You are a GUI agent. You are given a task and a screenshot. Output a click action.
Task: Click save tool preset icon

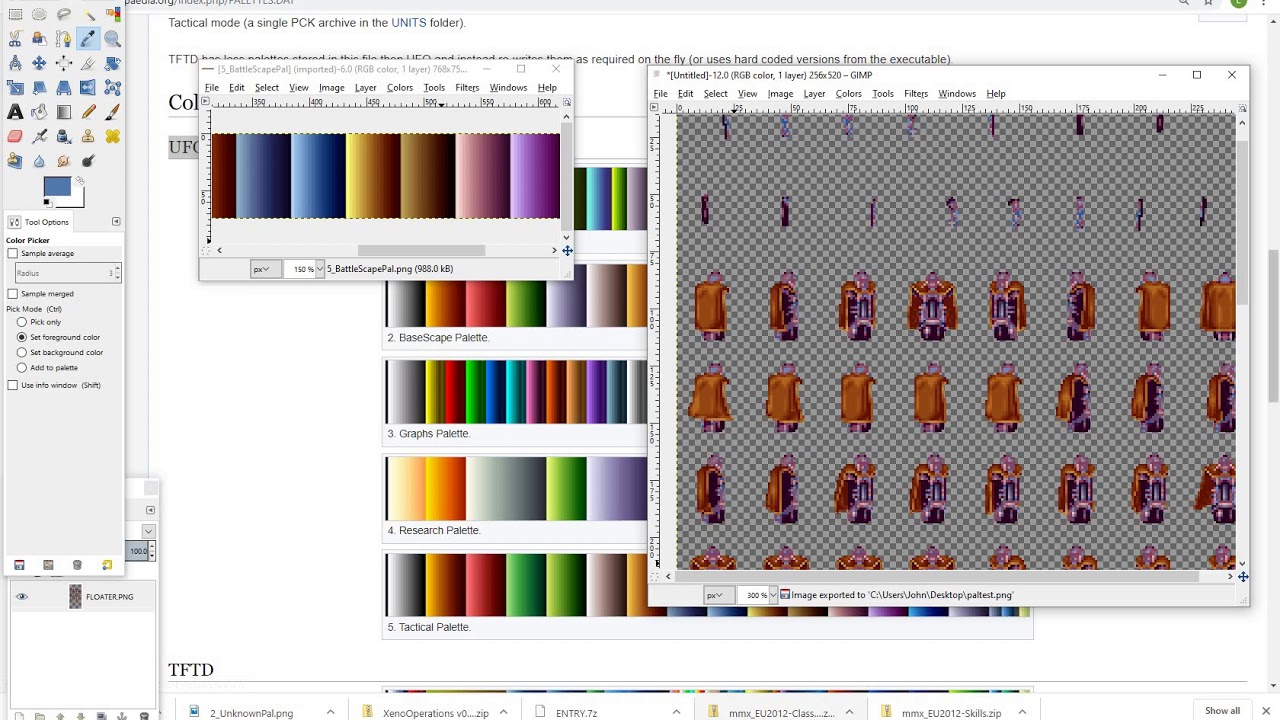pyautogui.click(x=19, y=565)
